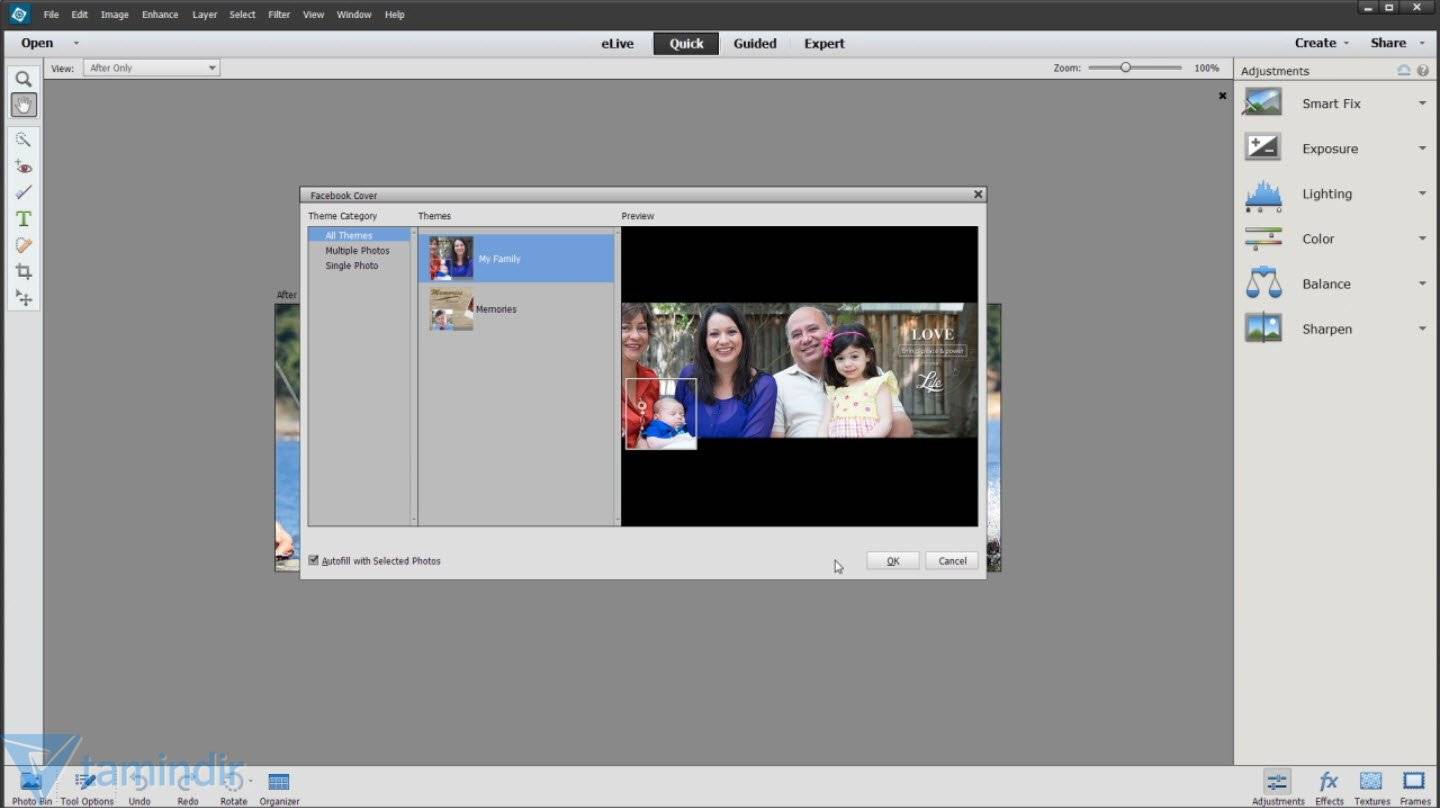Image resolution: width=1440 pixels, height=808 pixels.
Task: Select the Horizontal Type tool
Action: 23,219
